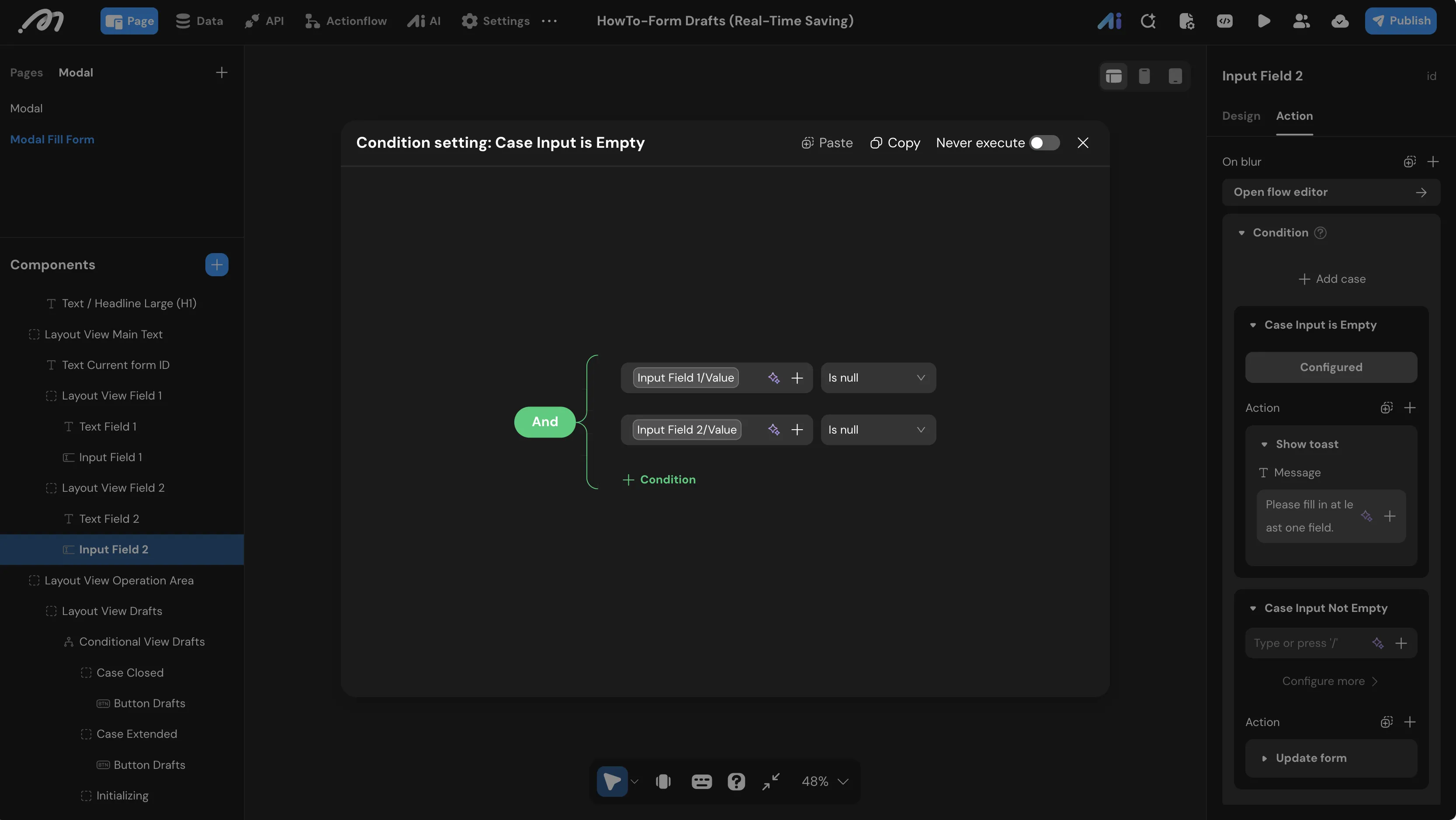Open the collaborators people icon
Image resolution: width=1456 pixels, height=820 pixels.
1301,21
